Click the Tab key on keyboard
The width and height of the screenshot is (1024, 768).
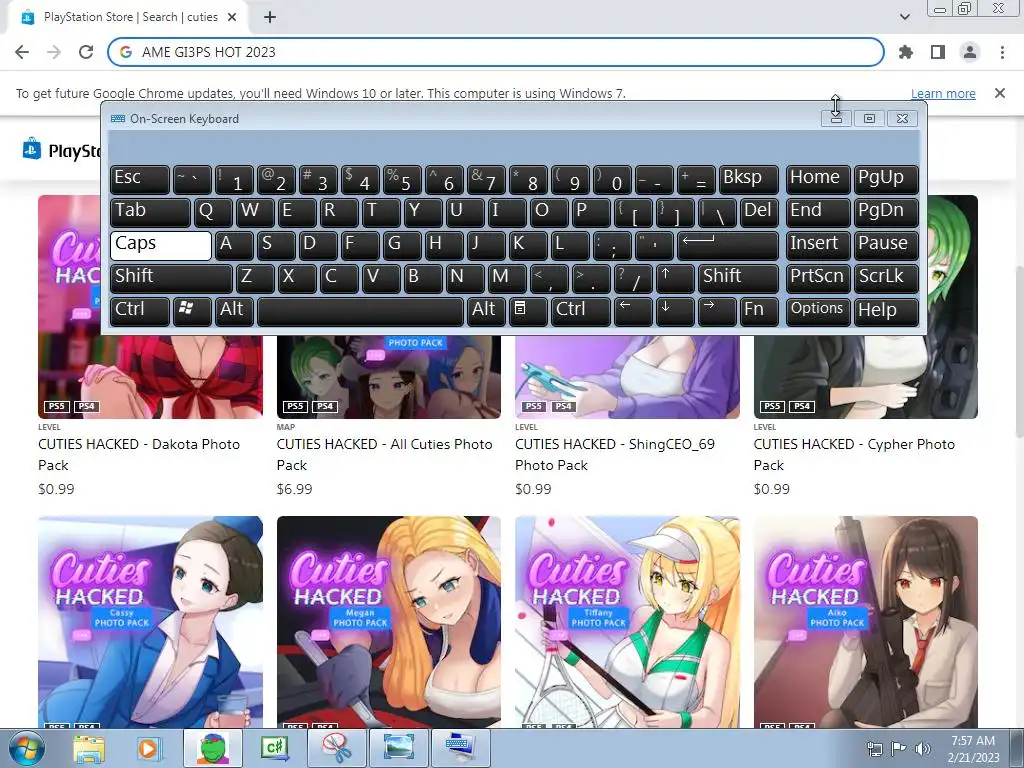click(150, 212)
